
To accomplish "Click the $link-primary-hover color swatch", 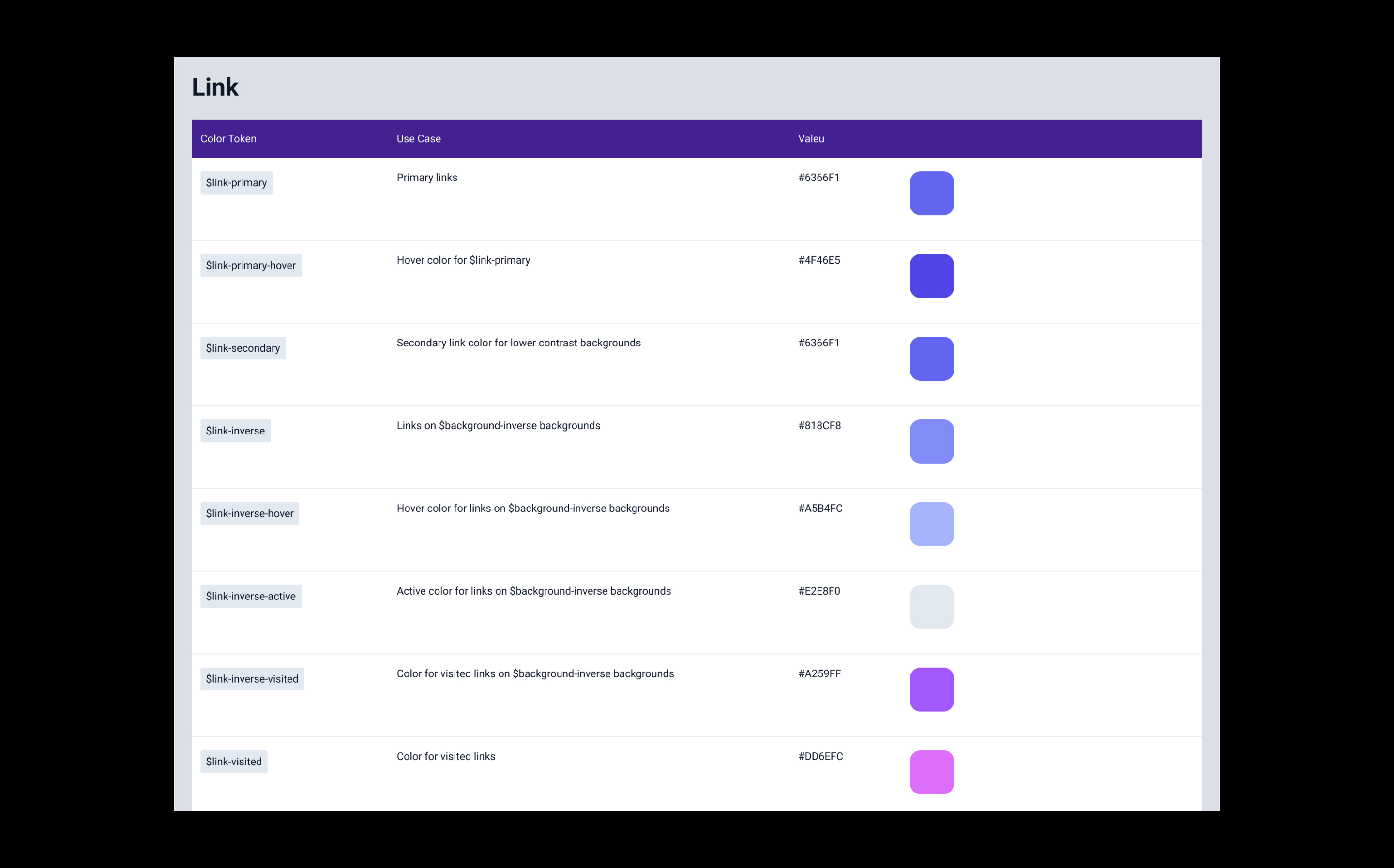I will (x=931, y=276).
